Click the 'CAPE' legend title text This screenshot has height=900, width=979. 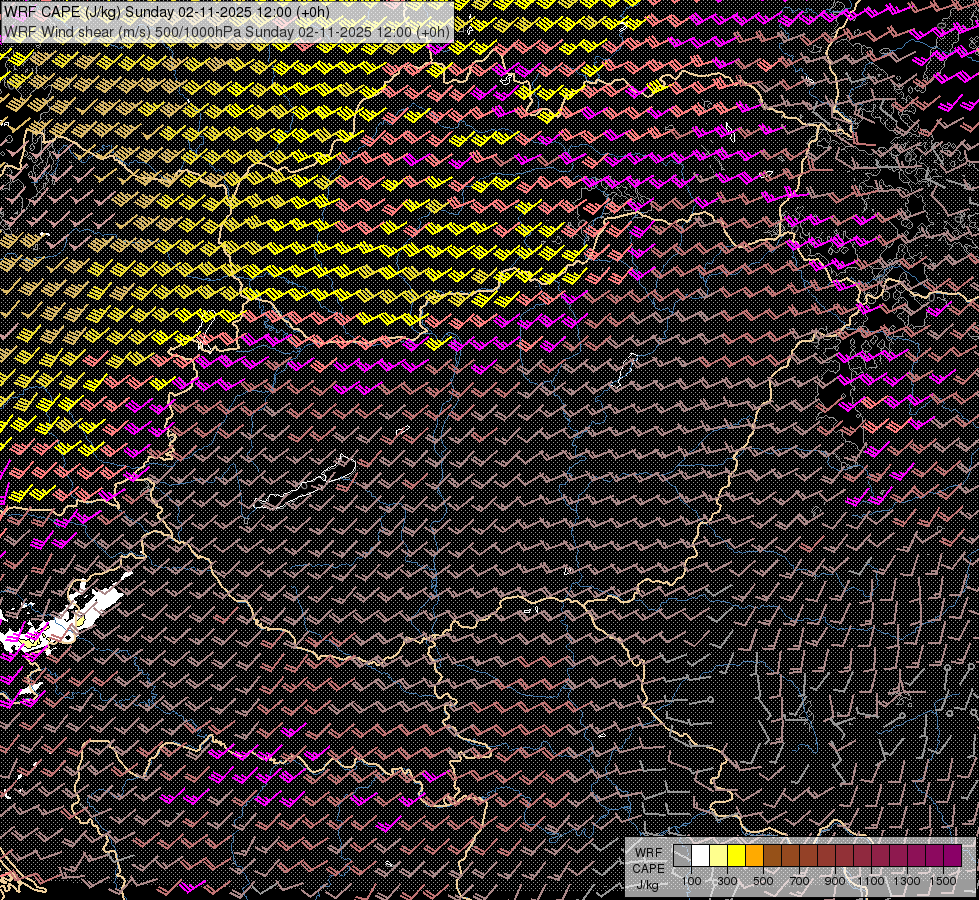click(648, 869)
